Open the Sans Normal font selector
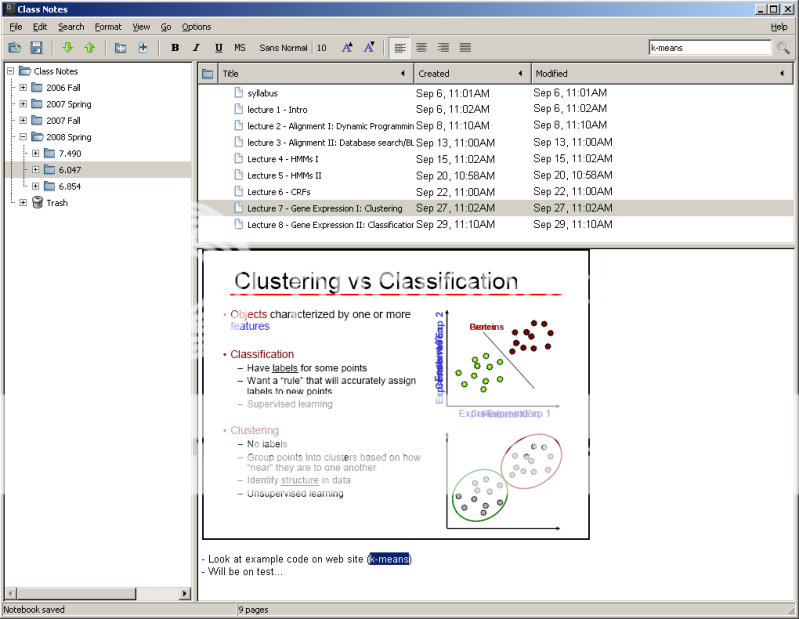Image resolution: width=799 pixels, height=619 pixels. click(x=283, y=47)
